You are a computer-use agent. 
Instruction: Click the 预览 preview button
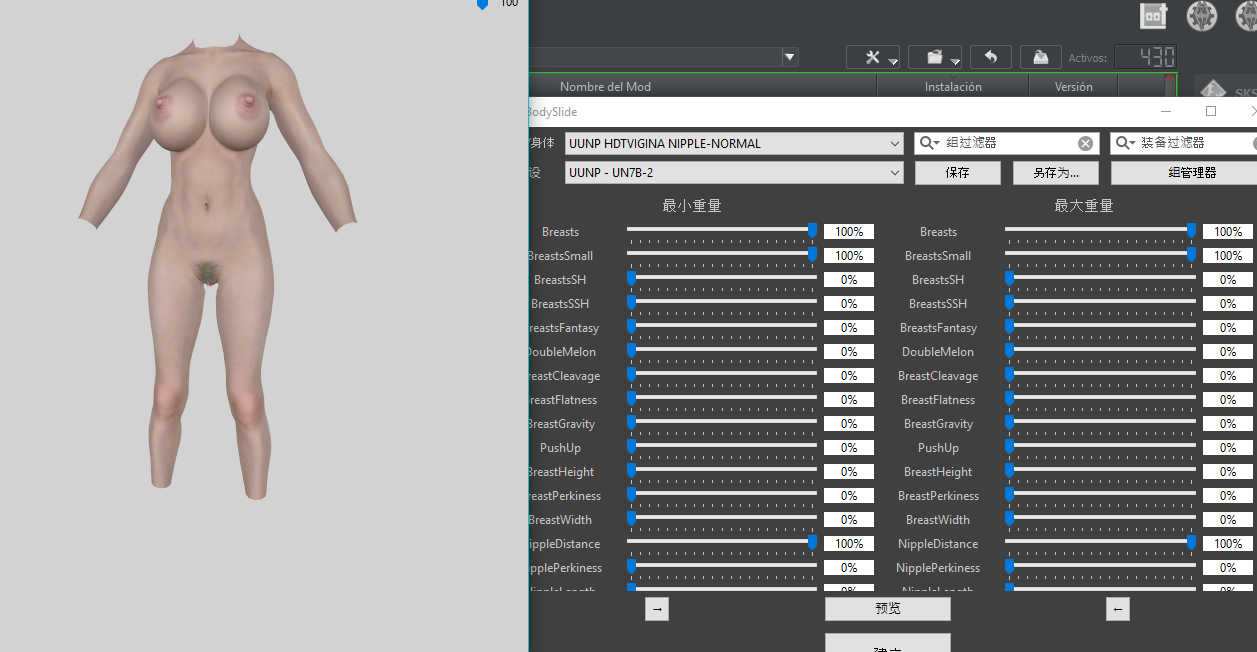click(x=887, y=608)
